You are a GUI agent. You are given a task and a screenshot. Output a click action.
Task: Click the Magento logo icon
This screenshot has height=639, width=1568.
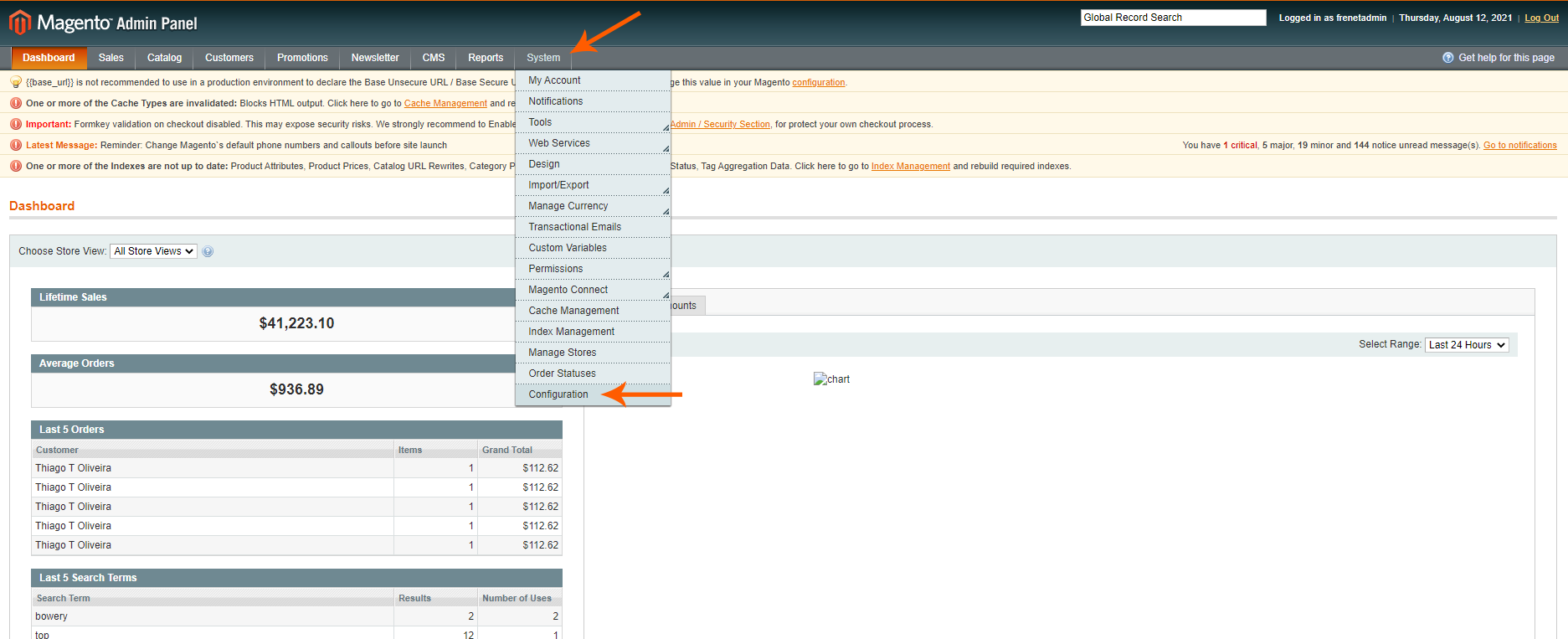20,23
